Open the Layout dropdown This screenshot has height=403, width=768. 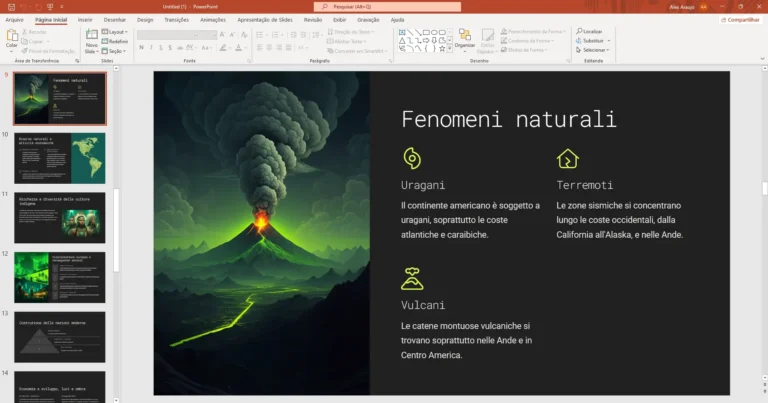coord(115,32)
